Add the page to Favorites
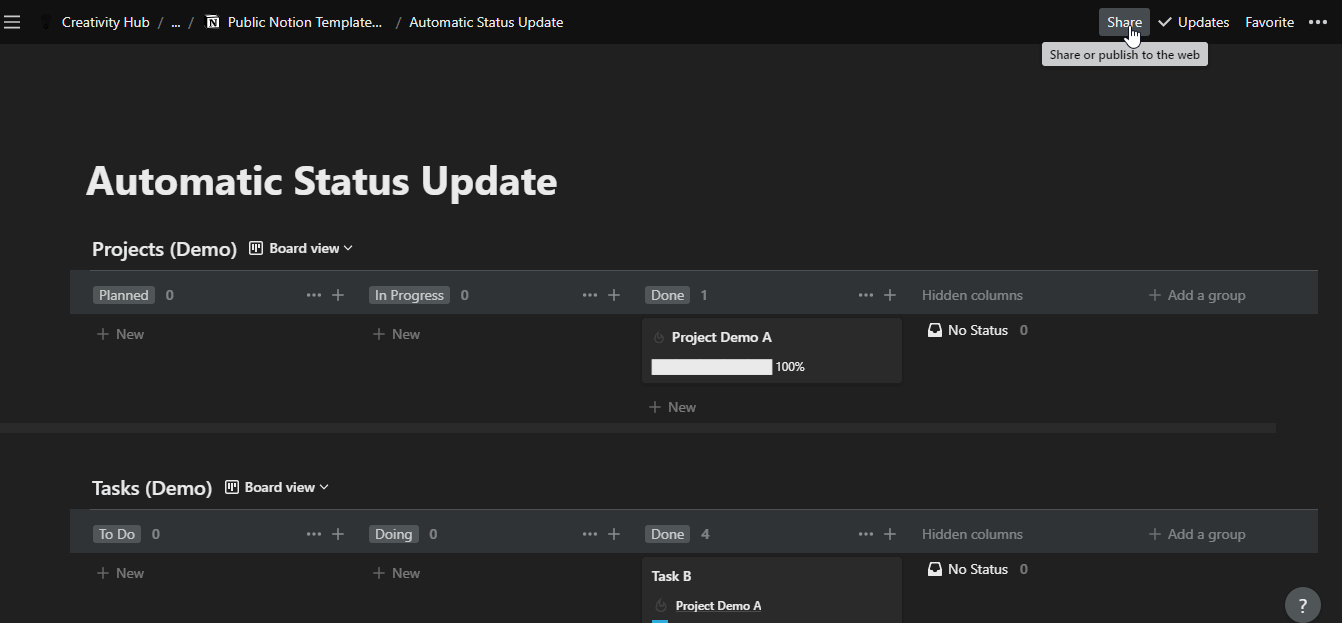Screen dimensions: 1342x623 point(1269,21)
